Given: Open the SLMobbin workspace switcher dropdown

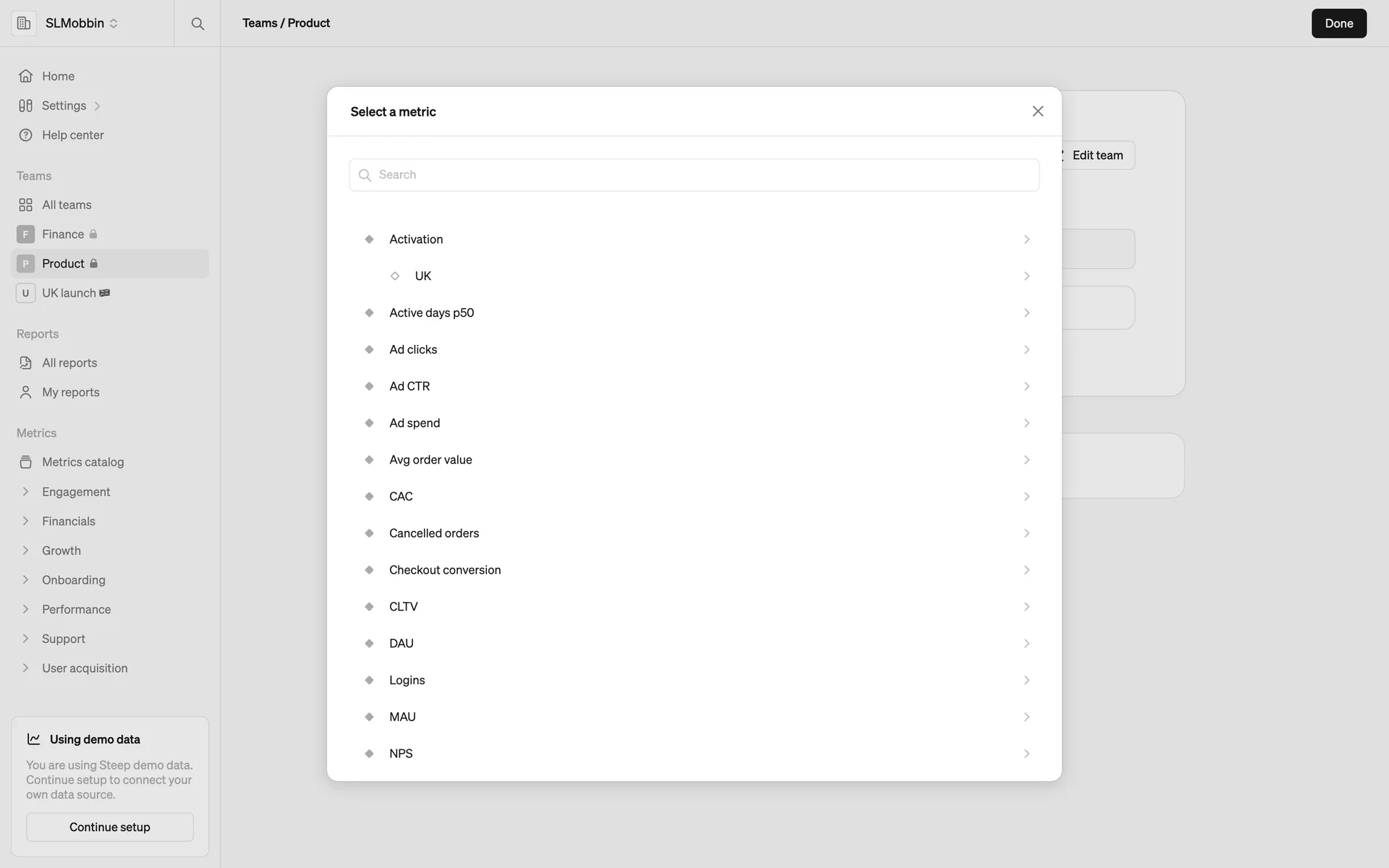Looking at the screenshot, I should (x=82, y=23).
